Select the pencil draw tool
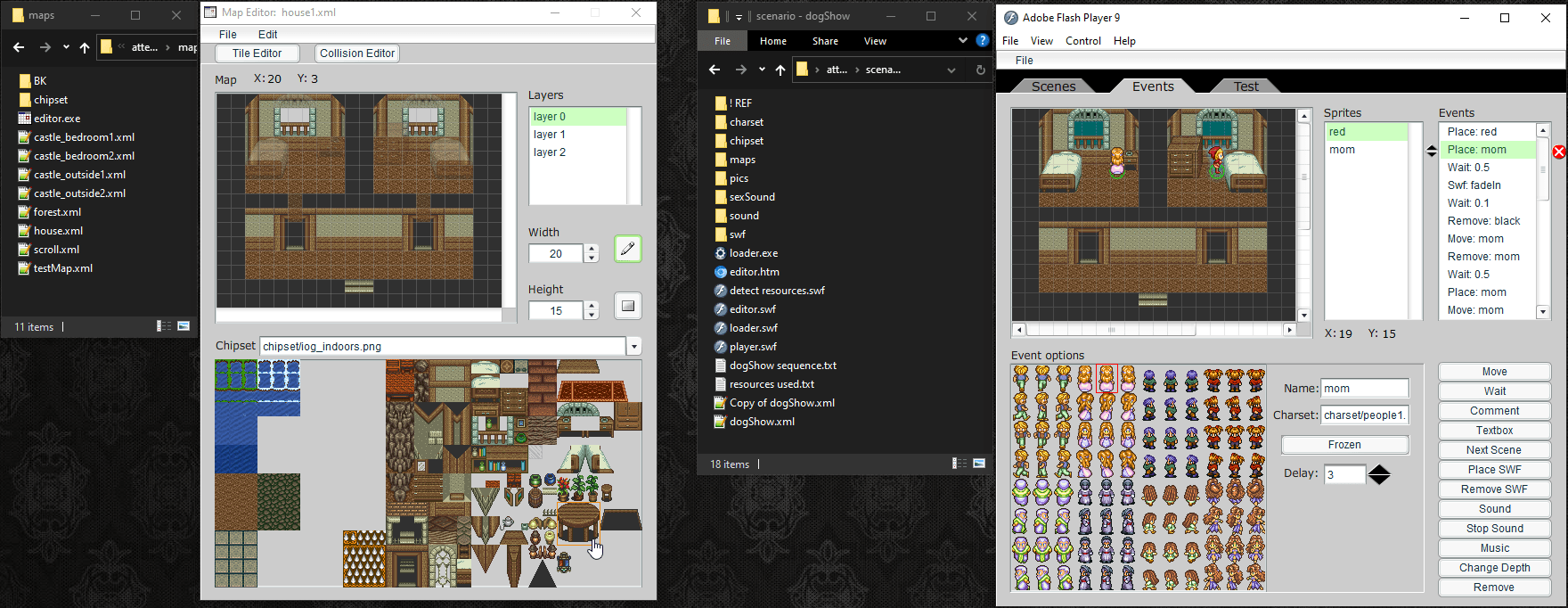 pyautogui.click(x=627, y=249)
